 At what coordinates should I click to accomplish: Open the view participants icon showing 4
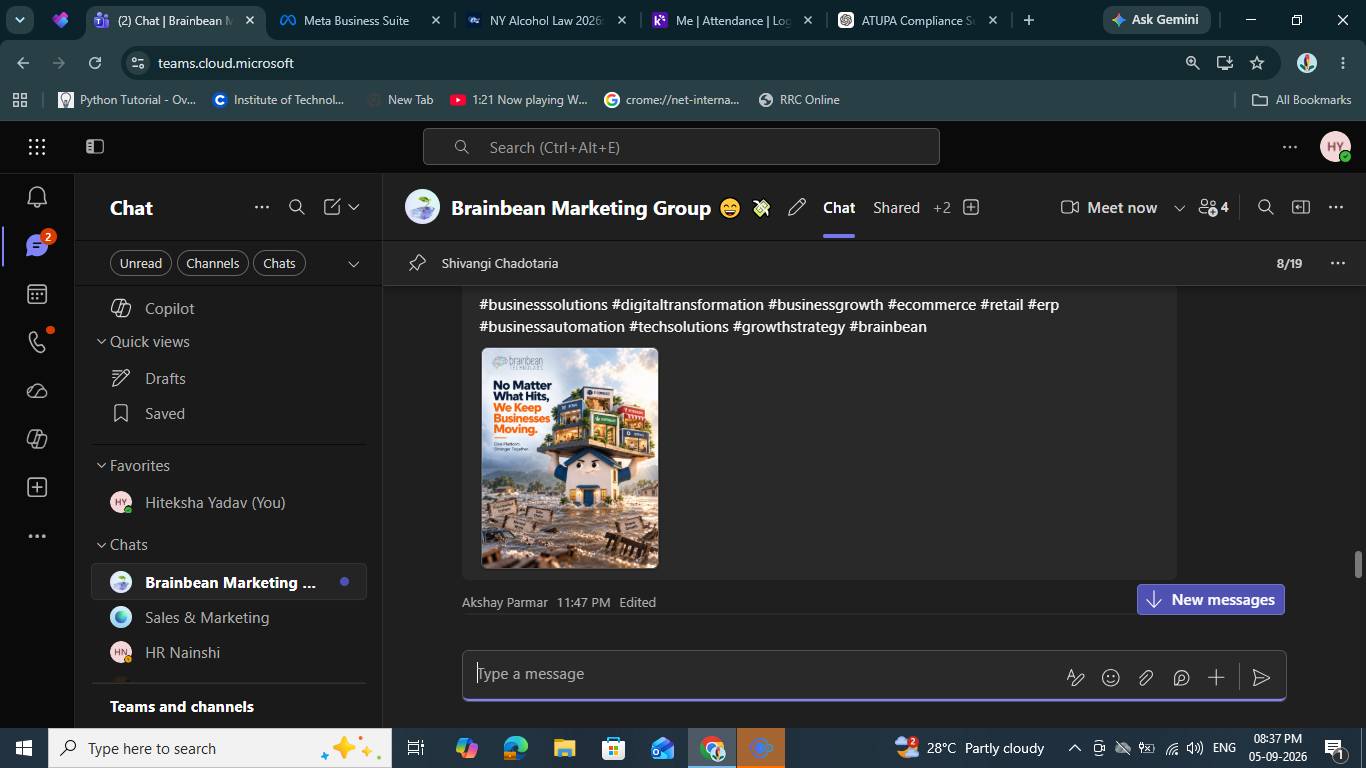pos(1214,208)
